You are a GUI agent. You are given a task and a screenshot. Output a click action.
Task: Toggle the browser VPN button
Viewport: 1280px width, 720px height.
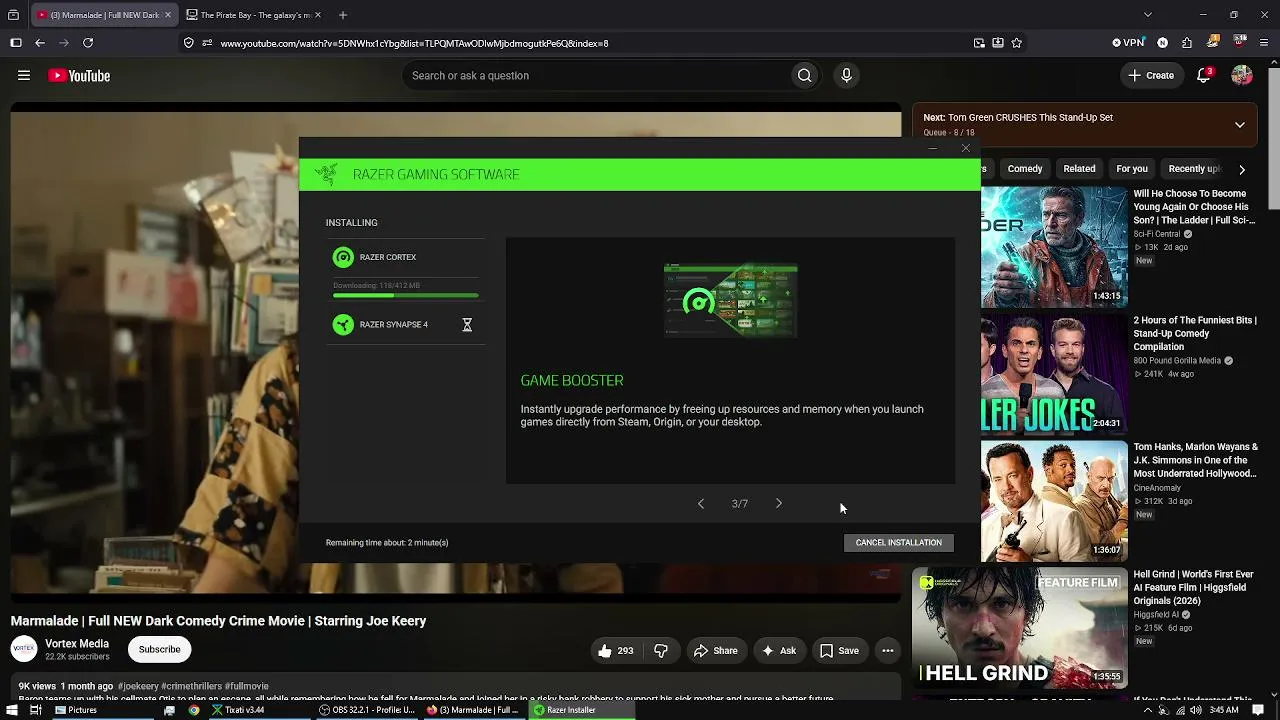coord(1128,43)
